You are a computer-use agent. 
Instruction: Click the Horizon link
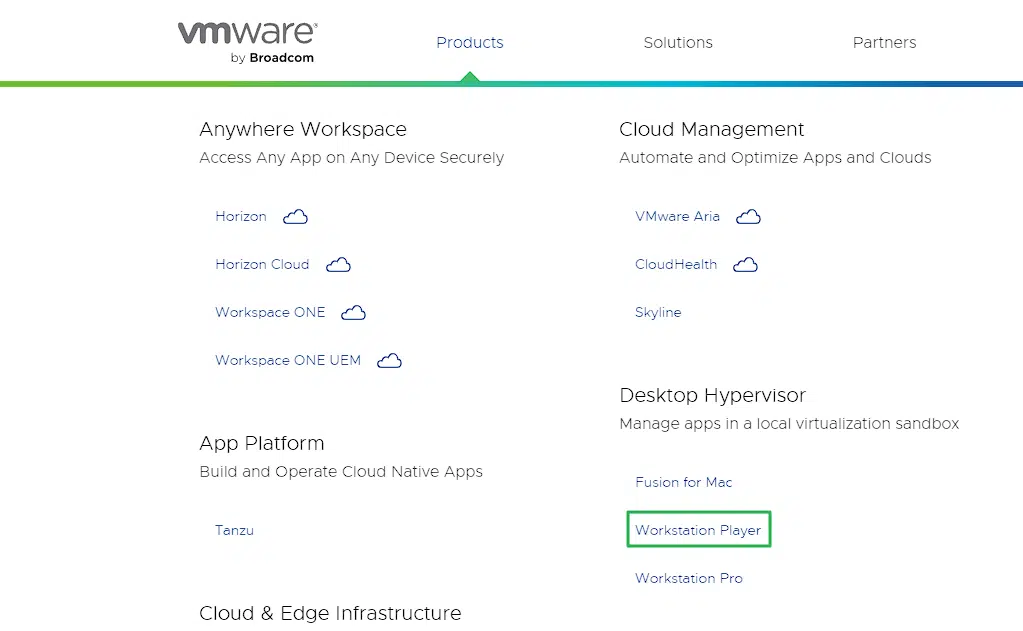(x=240, y=216)
